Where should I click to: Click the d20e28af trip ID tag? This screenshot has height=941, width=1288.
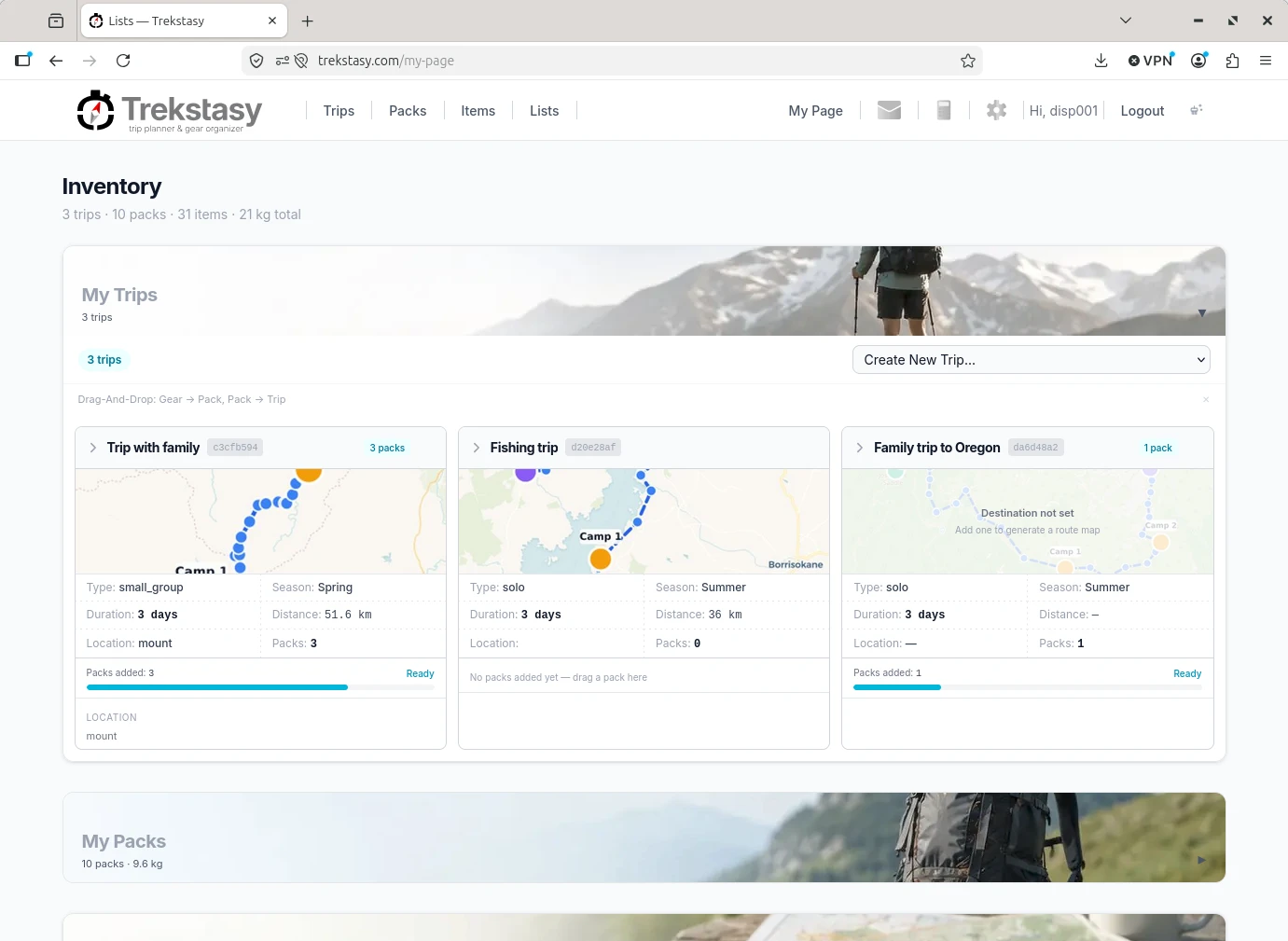coord(593,448)
